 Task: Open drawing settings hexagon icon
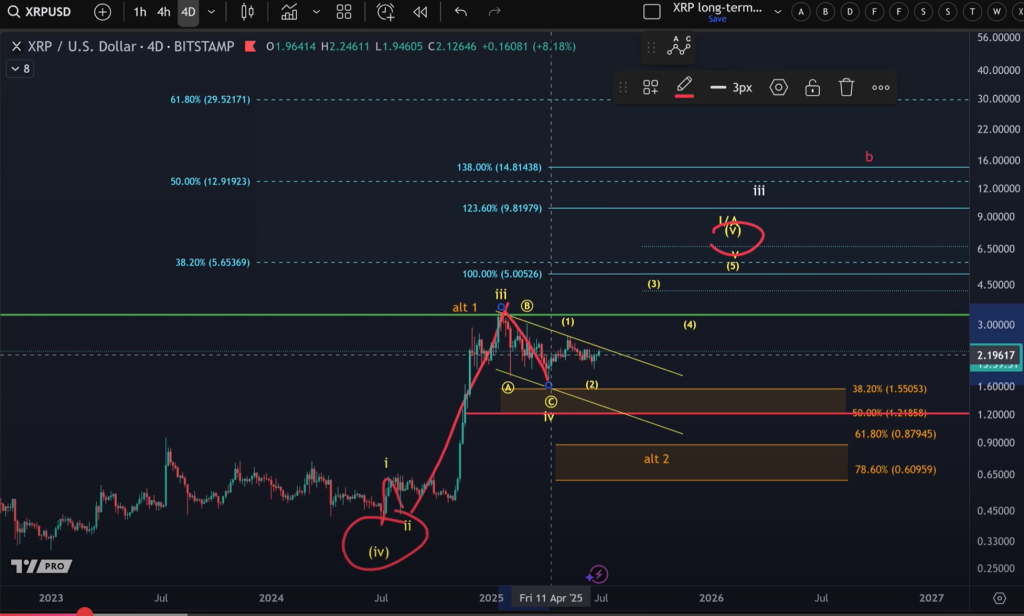(780, 87)
